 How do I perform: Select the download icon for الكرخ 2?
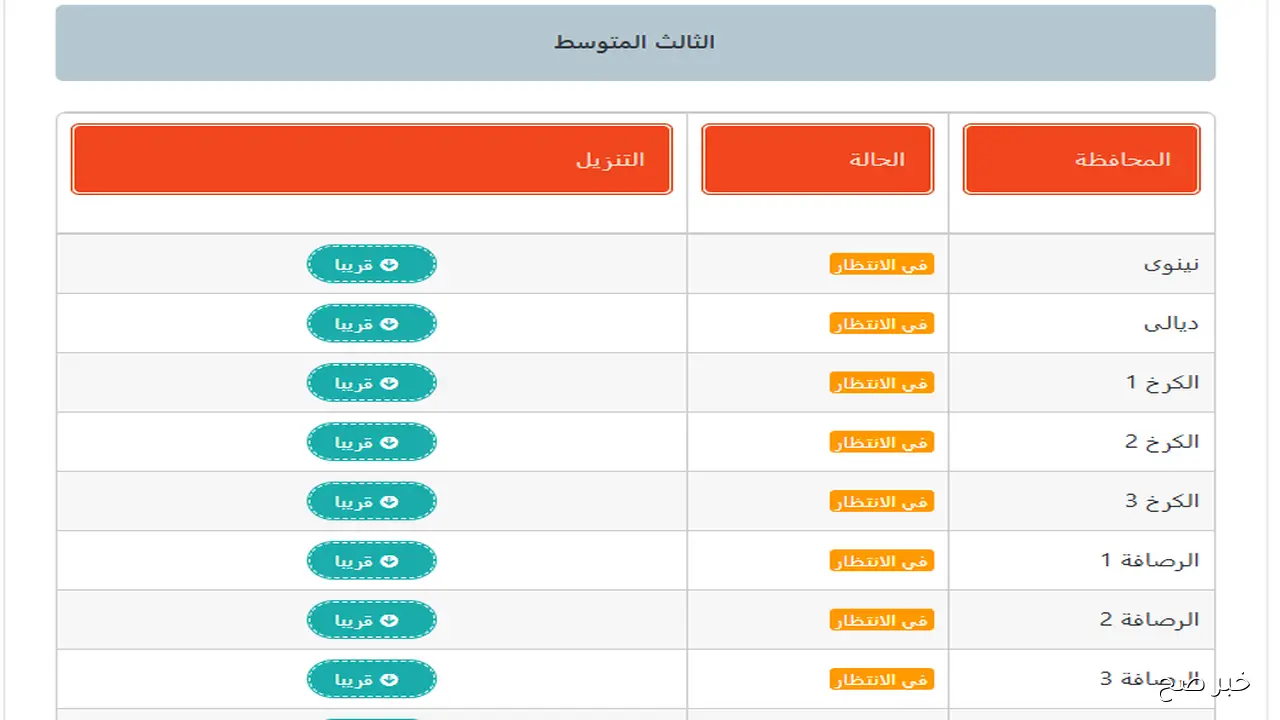(390, 441)
